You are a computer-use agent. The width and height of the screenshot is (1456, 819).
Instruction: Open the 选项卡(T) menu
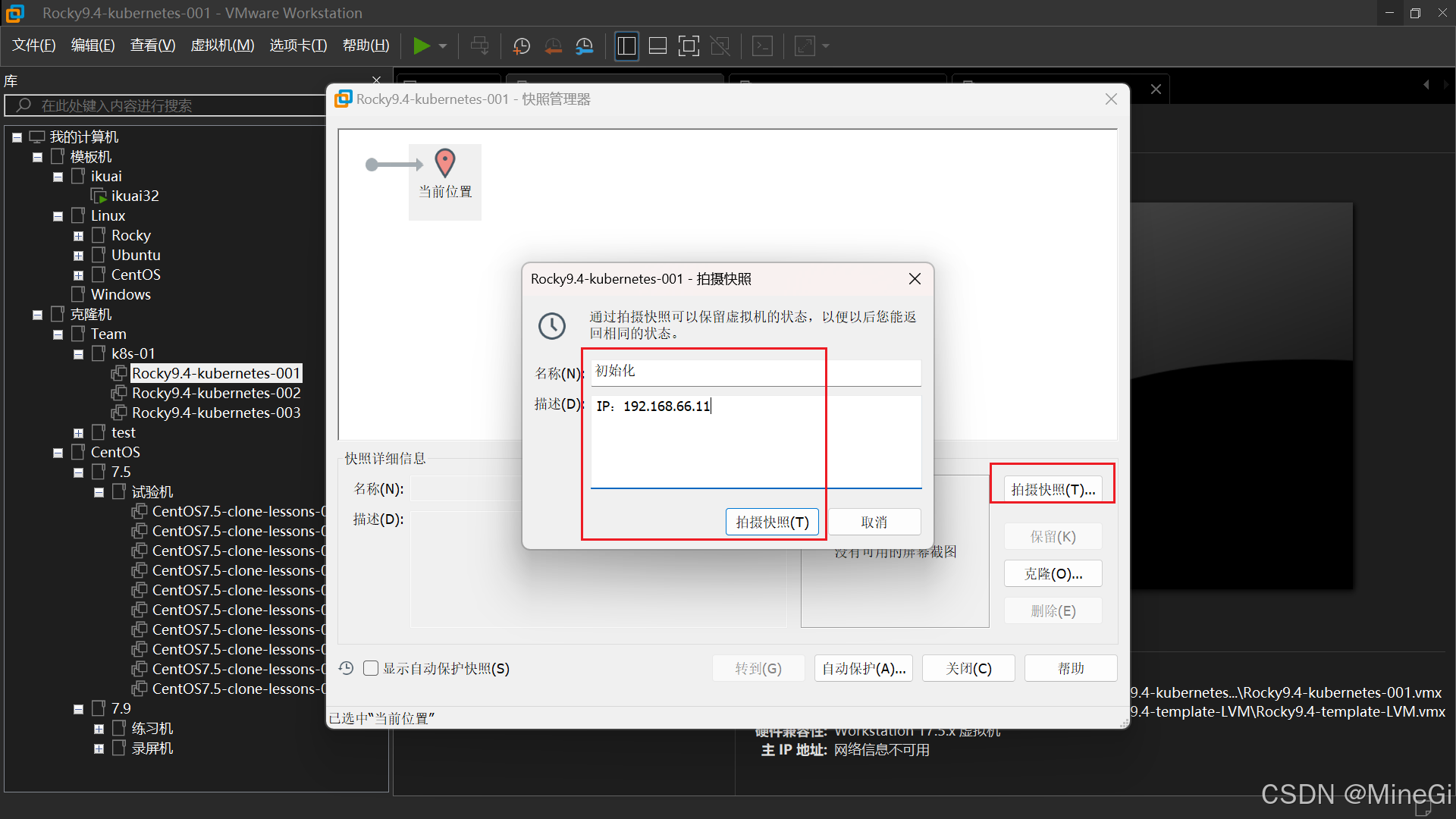tap(298, 45)
